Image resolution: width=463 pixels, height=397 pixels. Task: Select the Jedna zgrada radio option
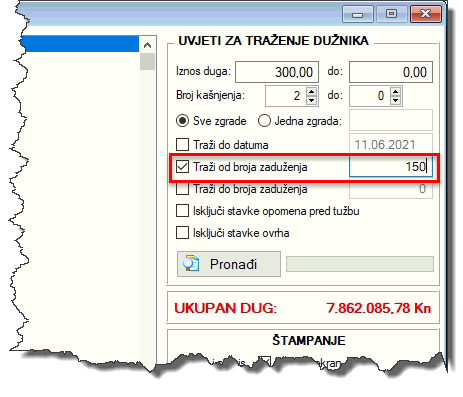tap(264, 121)
